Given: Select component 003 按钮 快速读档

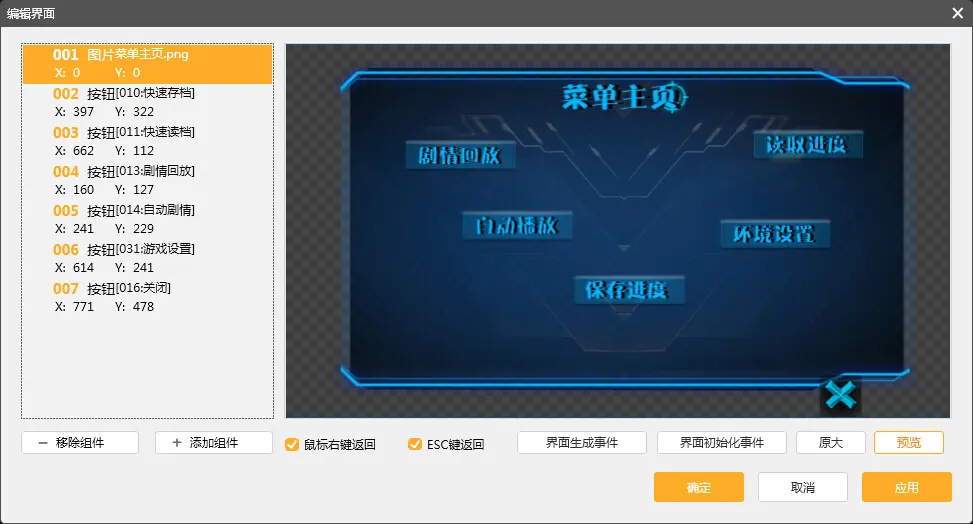Looking at the screenshot, I should [147, 141].
